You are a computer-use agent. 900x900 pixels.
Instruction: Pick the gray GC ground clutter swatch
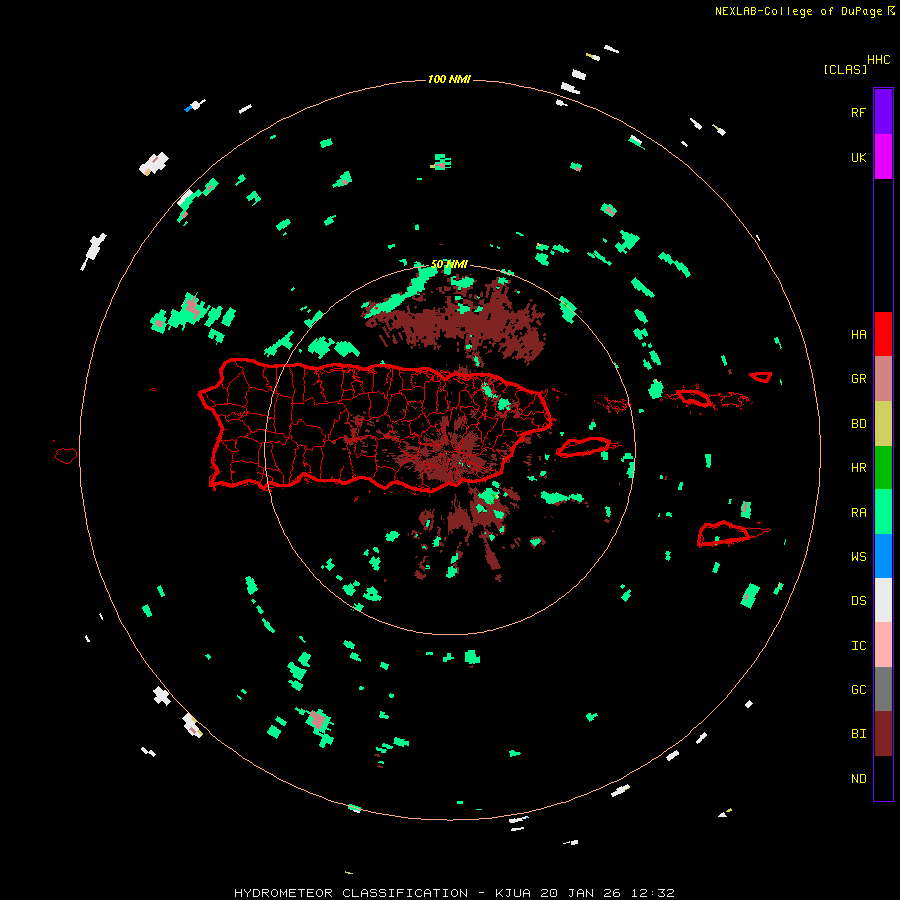pyautogui.click(x=883, y=689)
